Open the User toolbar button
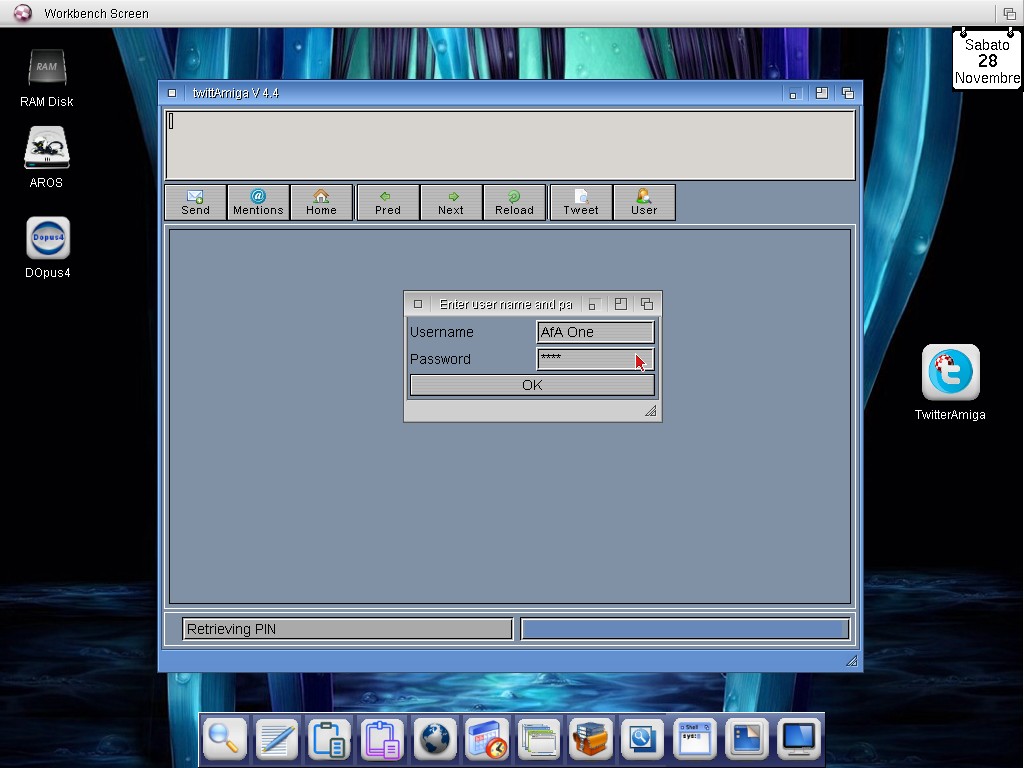Screen dimensions: 1024x768 (644, 202)
